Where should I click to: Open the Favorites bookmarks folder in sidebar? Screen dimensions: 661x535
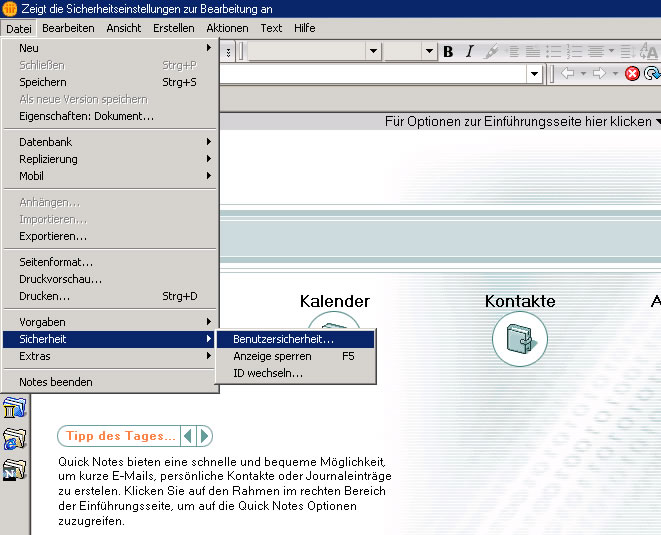pos(15,406)
